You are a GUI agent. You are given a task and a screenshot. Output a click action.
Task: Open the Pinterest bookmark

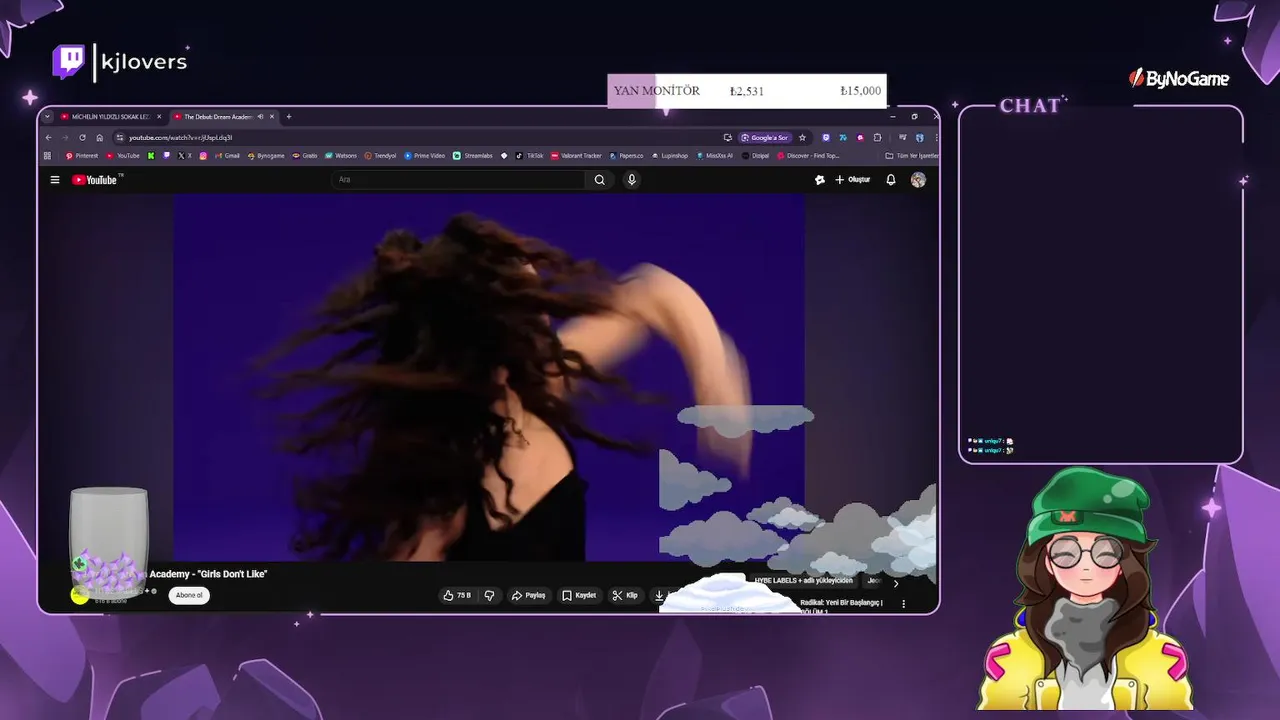click(x=82, y=156)
